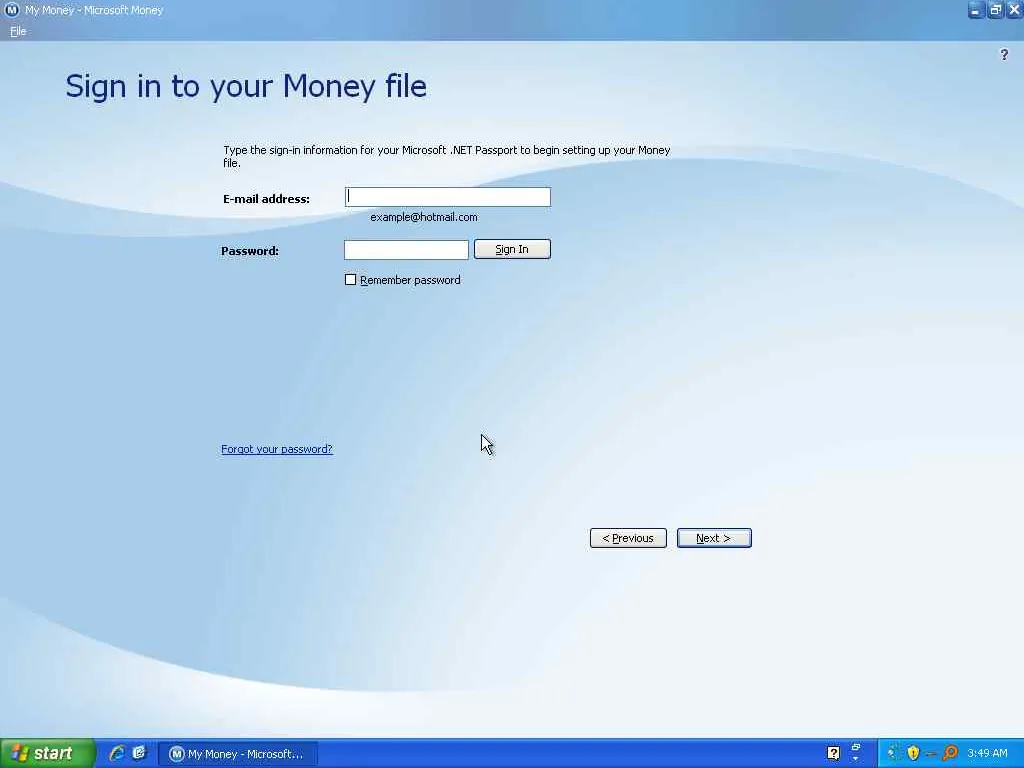This screenshot has height=768, width=1024.
Task: Focus the Password field
Action: point(406,249)
